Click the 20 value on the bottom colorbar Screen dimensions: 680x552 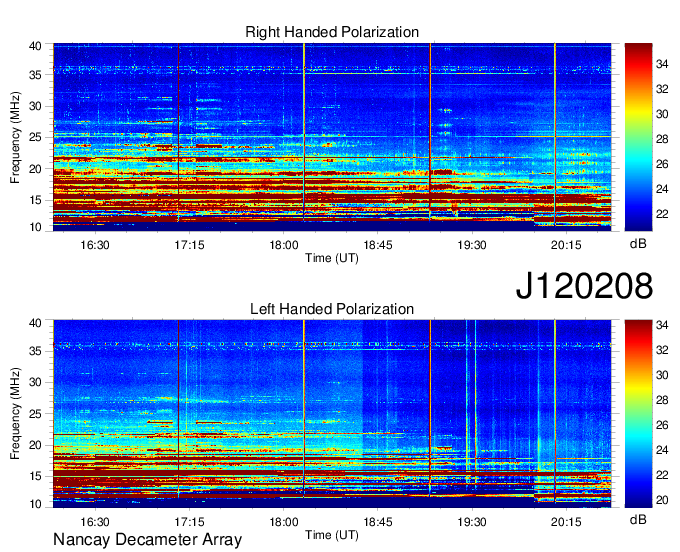pyautogui.click(x=662, y=500)
